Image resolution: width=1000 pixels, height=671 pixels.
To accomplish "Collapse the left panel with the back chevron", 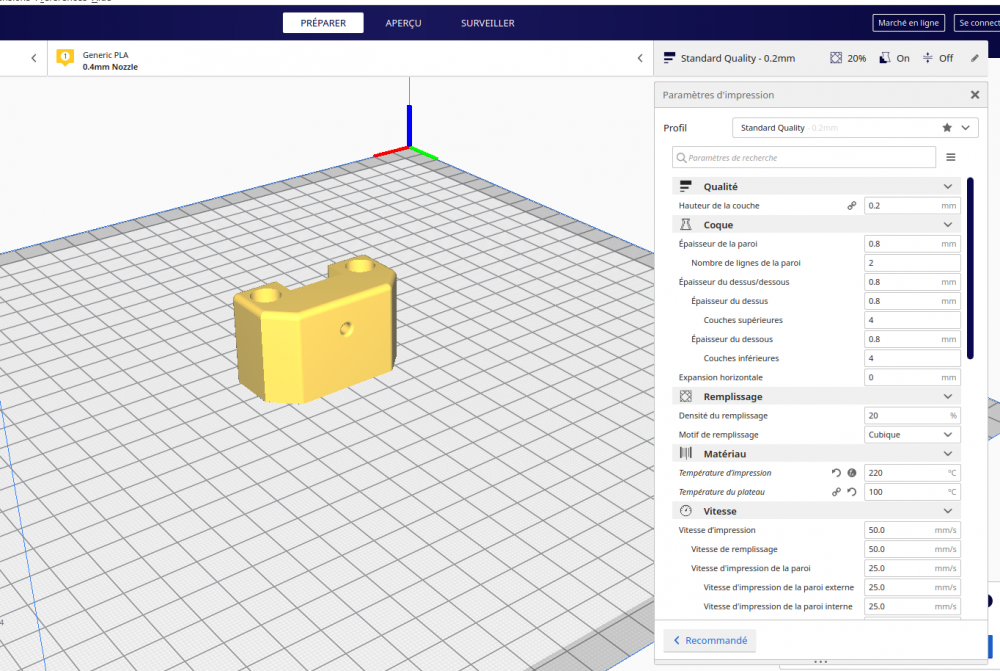I will tap(34, 58).
